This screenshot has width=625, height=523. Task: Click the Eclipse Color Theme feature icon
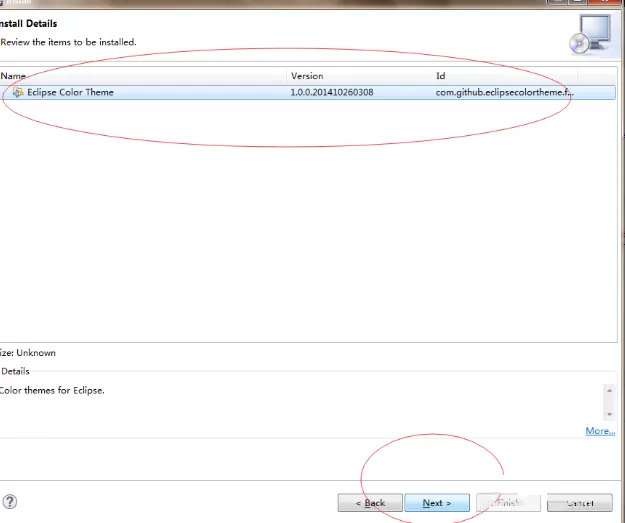[x=18, y=92]
